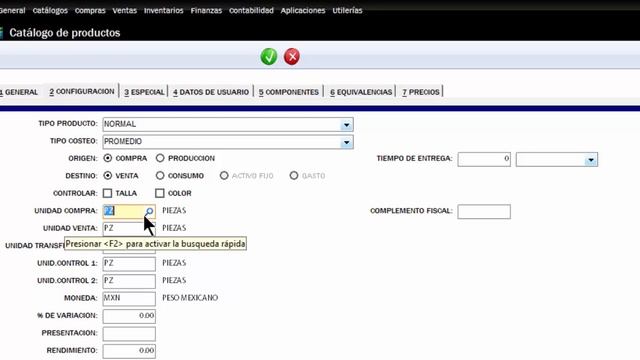Click the PRESENTACION input field

[x=129, y=334]
